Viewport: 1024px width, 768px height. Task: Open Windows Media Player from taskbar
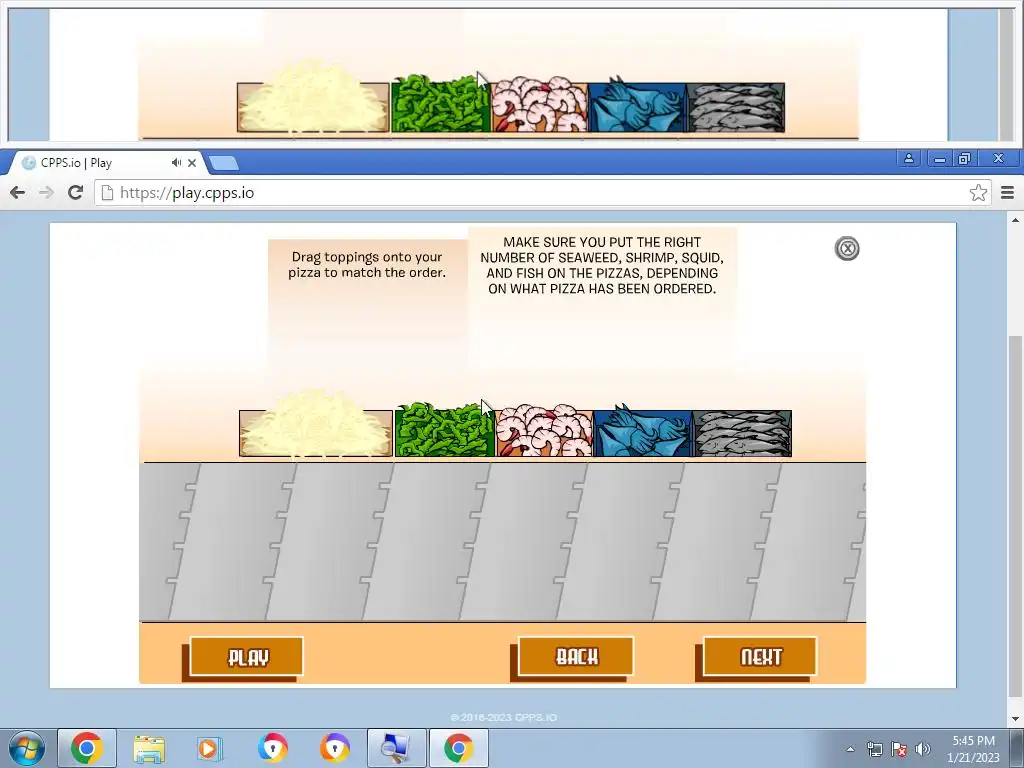[209, 748]
